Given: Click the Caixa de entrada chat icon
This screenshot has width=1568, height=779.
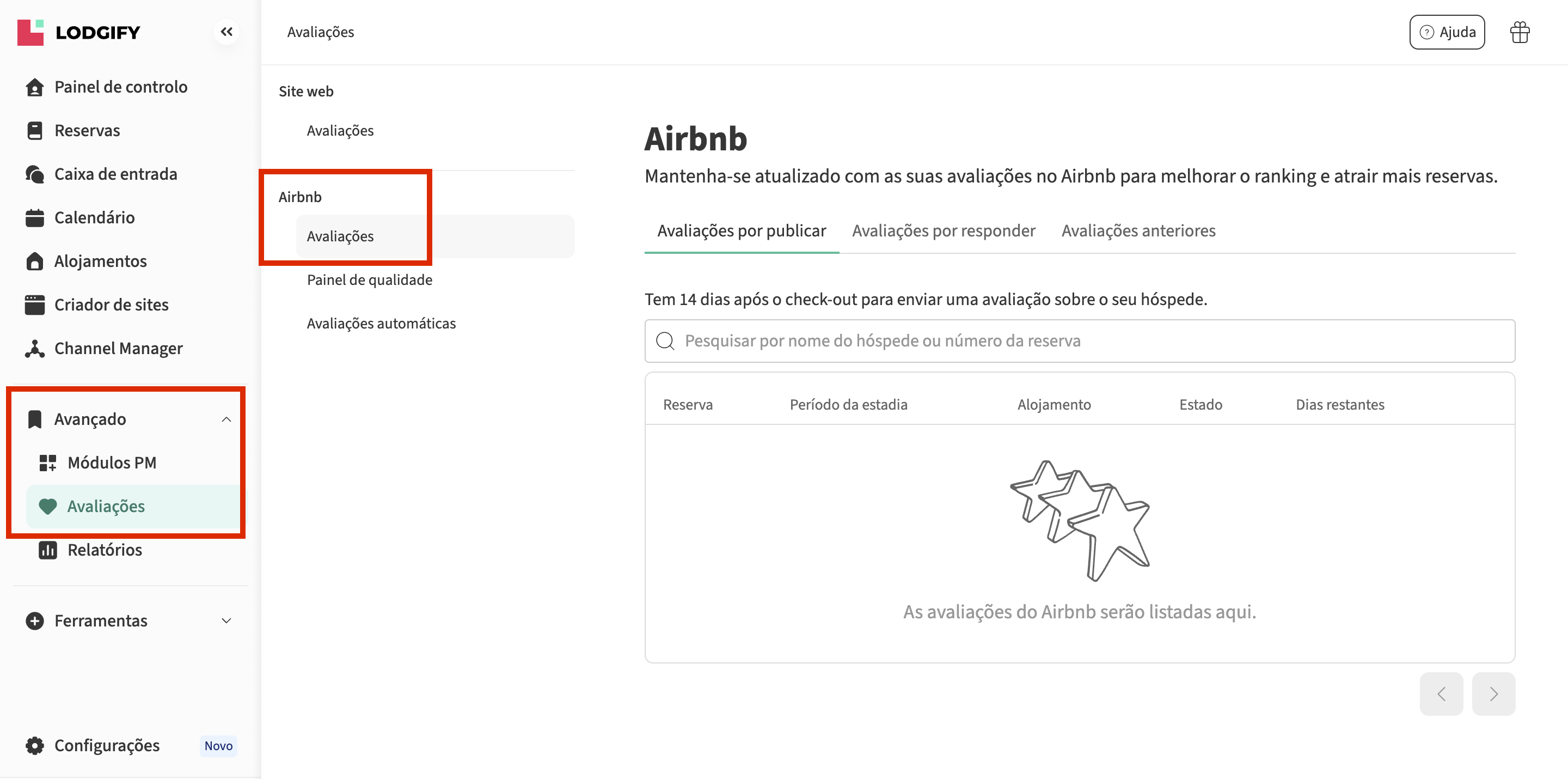Looking at the screenshot, I should coord(35,174).
